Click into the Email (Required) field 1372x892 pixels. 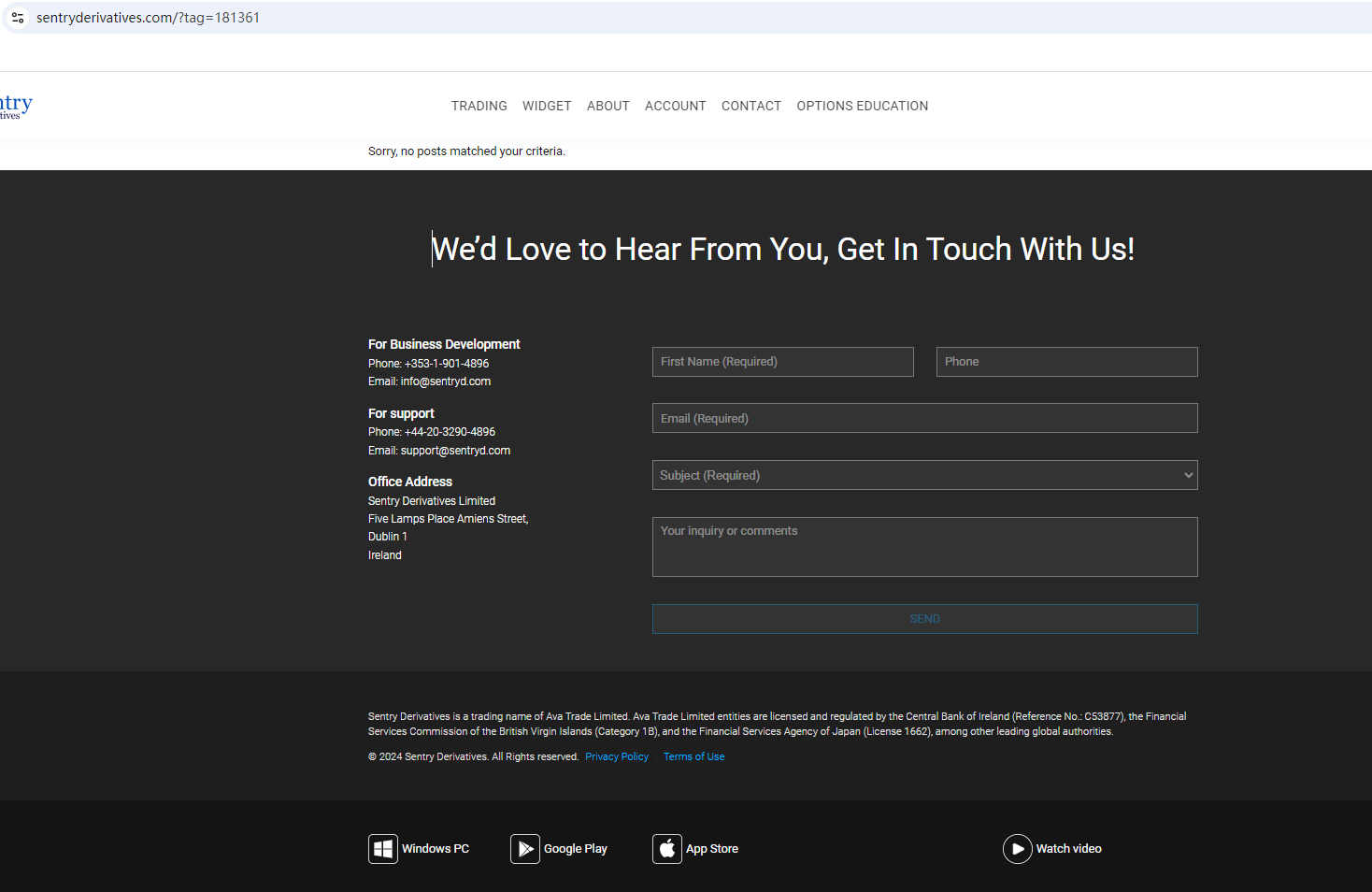click(x=924, y=418)
